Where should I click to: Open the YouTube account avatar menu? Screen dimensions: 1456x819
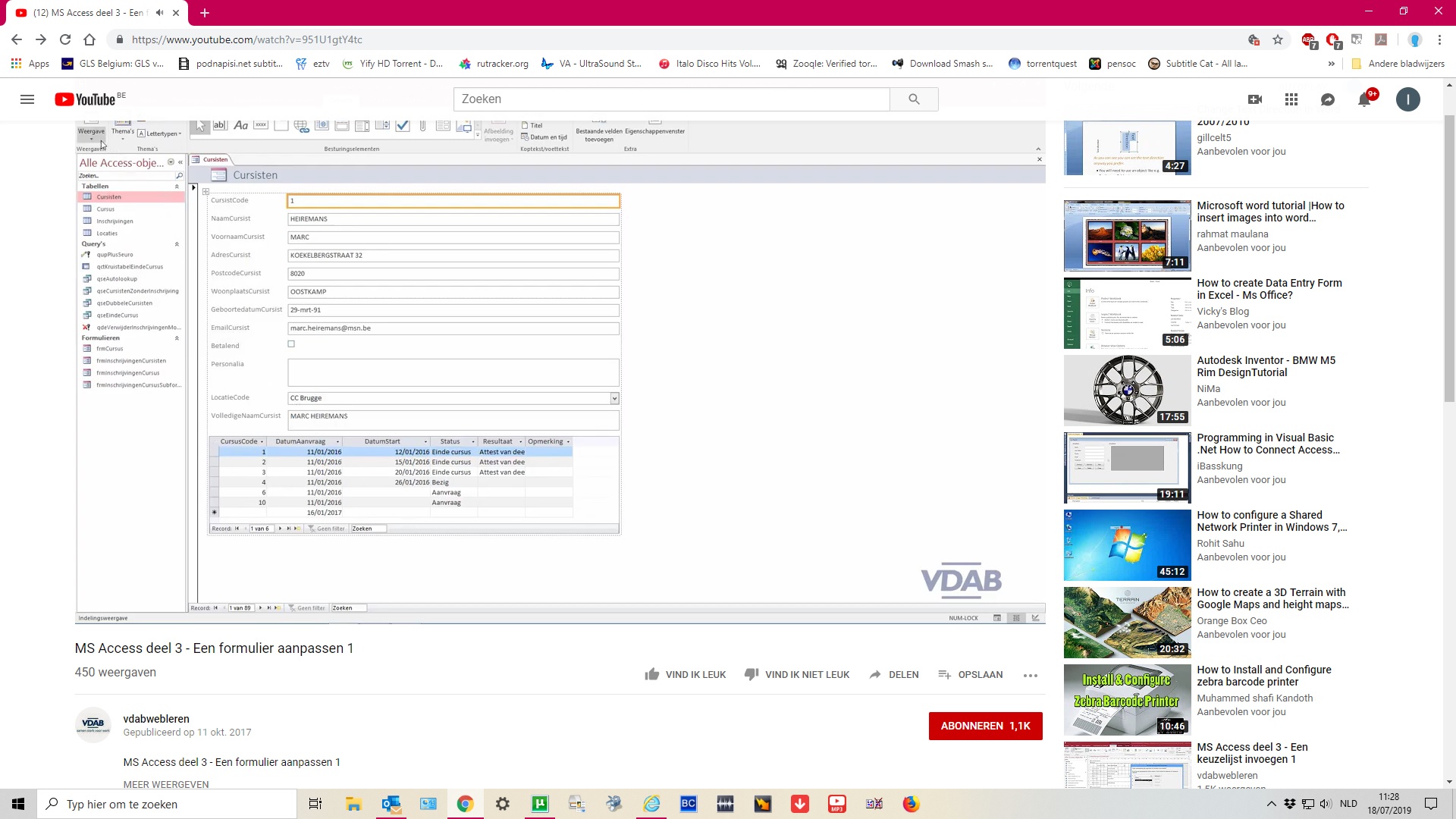pyautogui.click(x=1408, y=99)
